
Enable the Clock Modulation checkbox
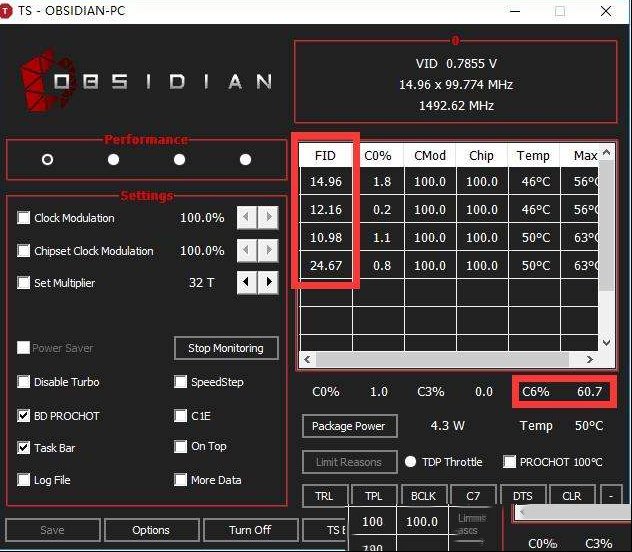pyautogui.click(x=23, y=218)
